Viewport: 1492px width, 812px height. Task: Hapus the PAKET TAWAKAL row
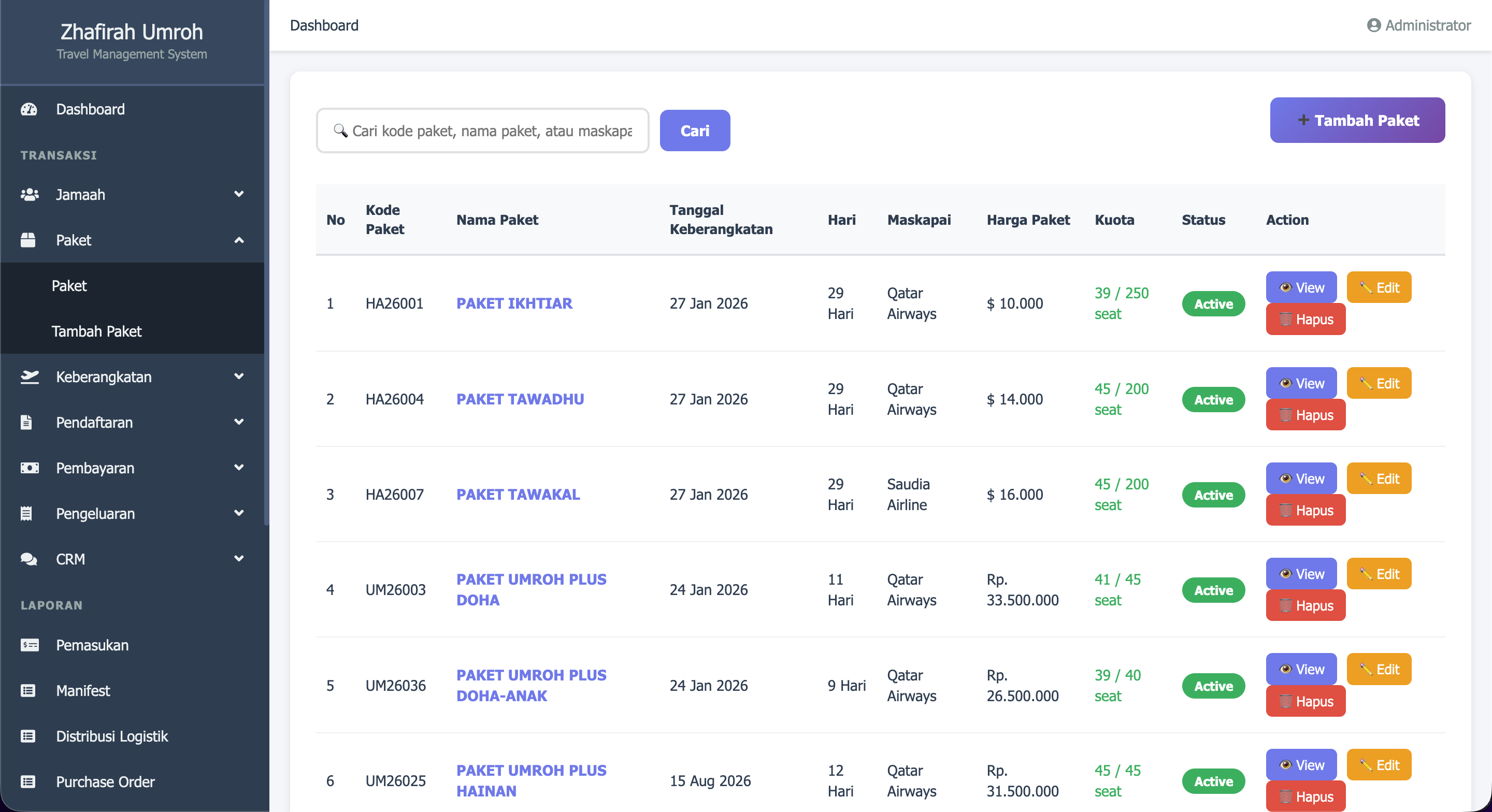pyautogui.click(x=1306, y=510)
